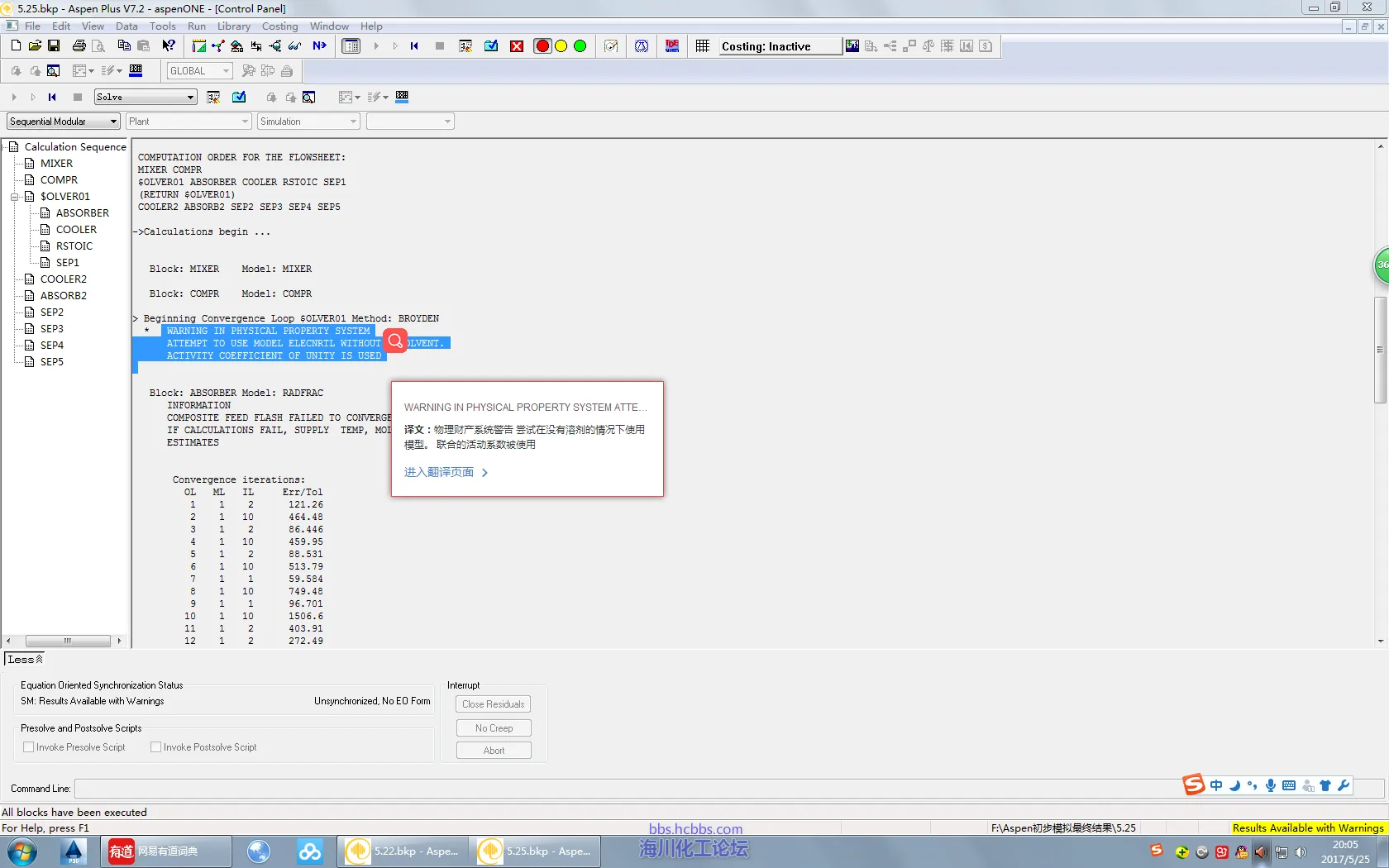1389x868 pixels.
Task: Click the Check Results icon in main toolbar
Action: pyautogui.click(x=491, y=46)
